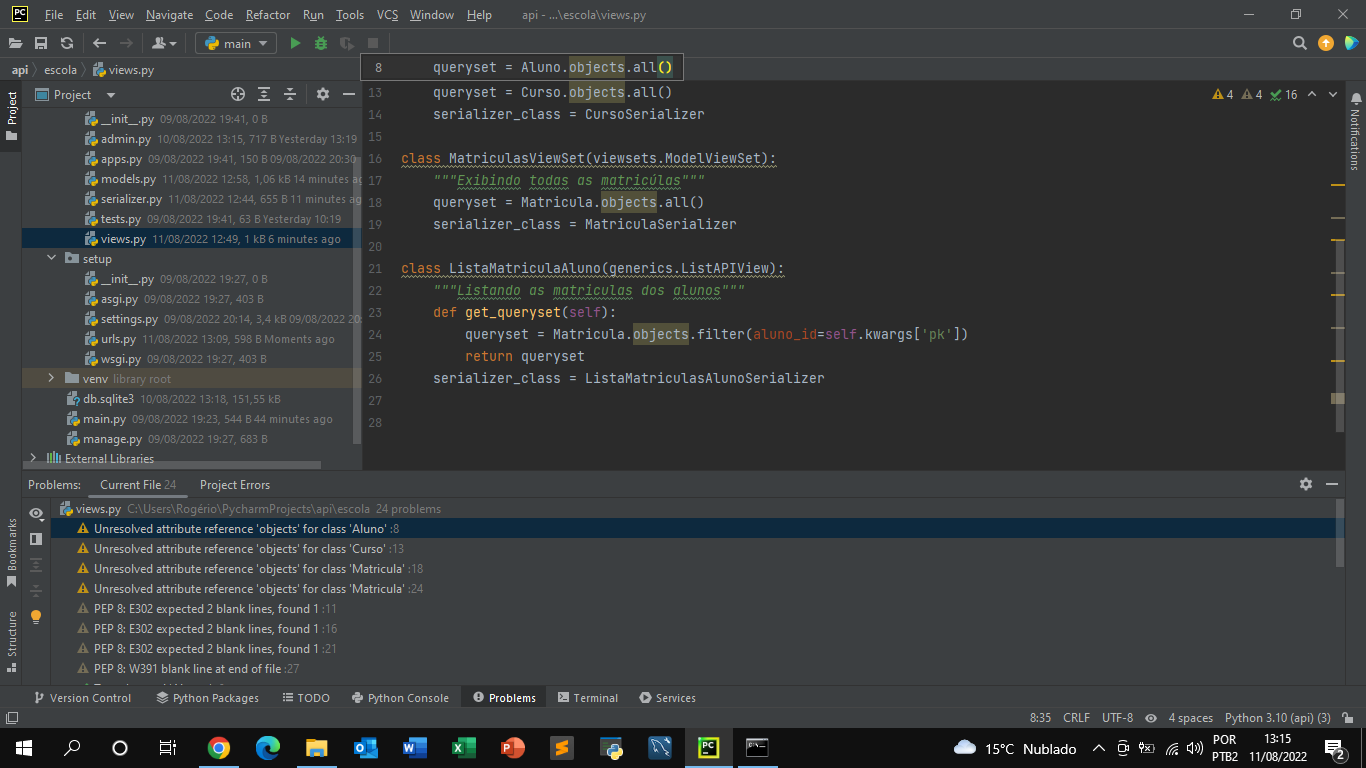This screenshot has height=768, width=1366.
Task: Expand the venv library root folder
Action: 52,378
